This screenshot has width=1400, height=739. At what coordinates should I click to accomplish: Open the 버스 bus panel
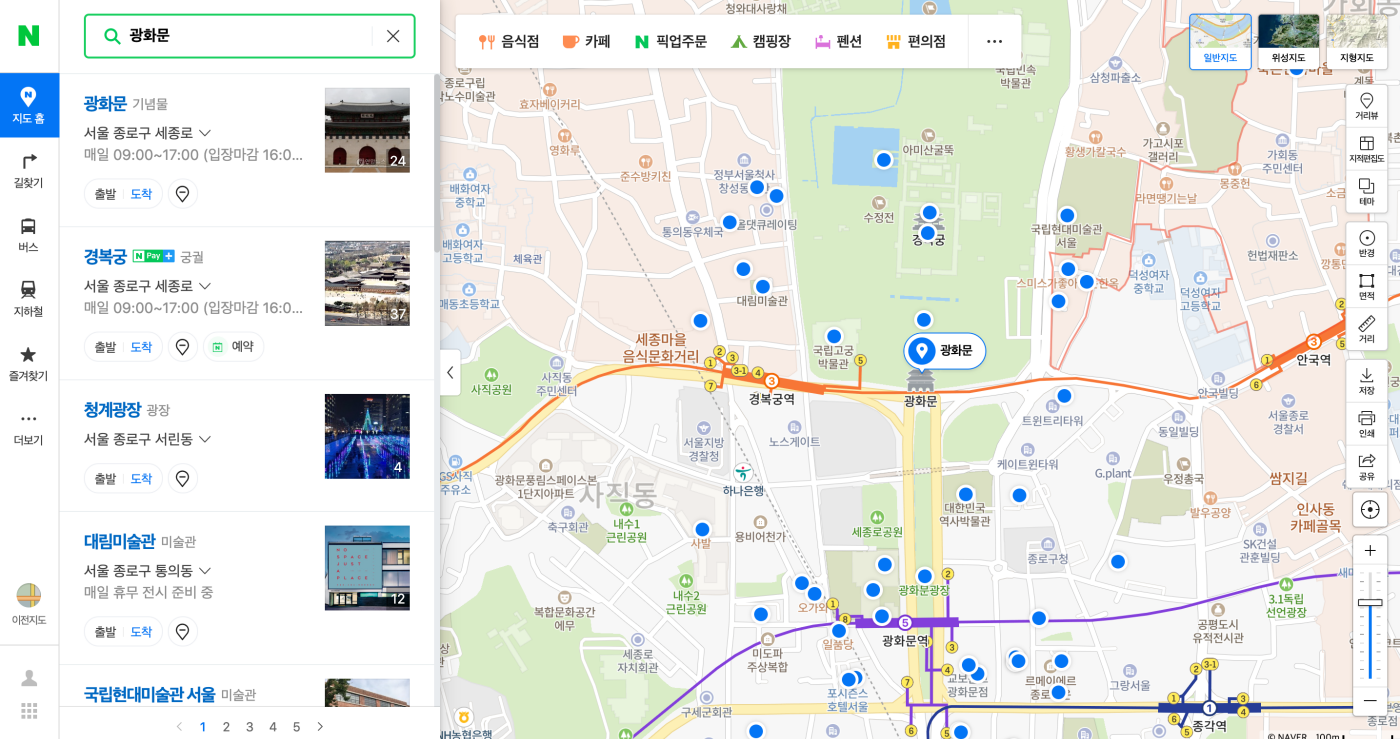(29, 234)
